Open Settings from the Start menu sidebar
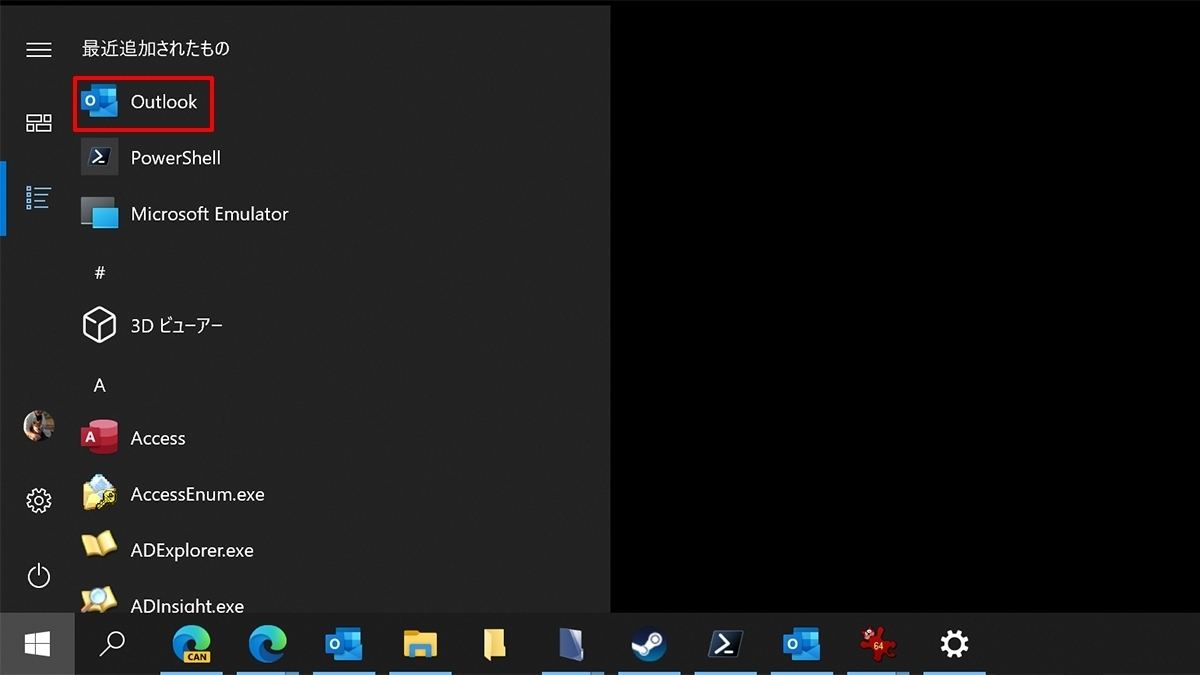Screen dimensions: 1200x675 click(x=39, y=500)
